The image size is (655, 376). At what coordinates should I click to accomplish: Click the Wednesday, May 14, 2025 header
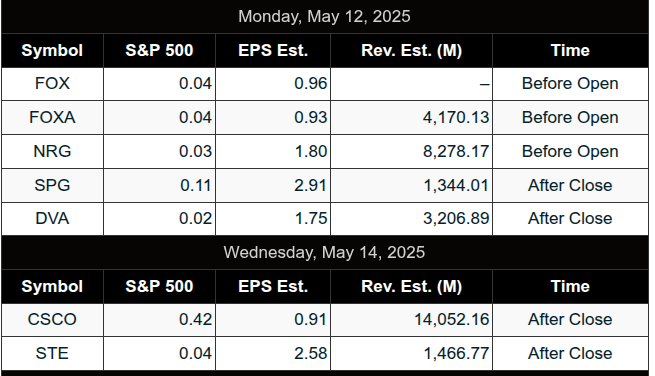[x=324, y=252]
